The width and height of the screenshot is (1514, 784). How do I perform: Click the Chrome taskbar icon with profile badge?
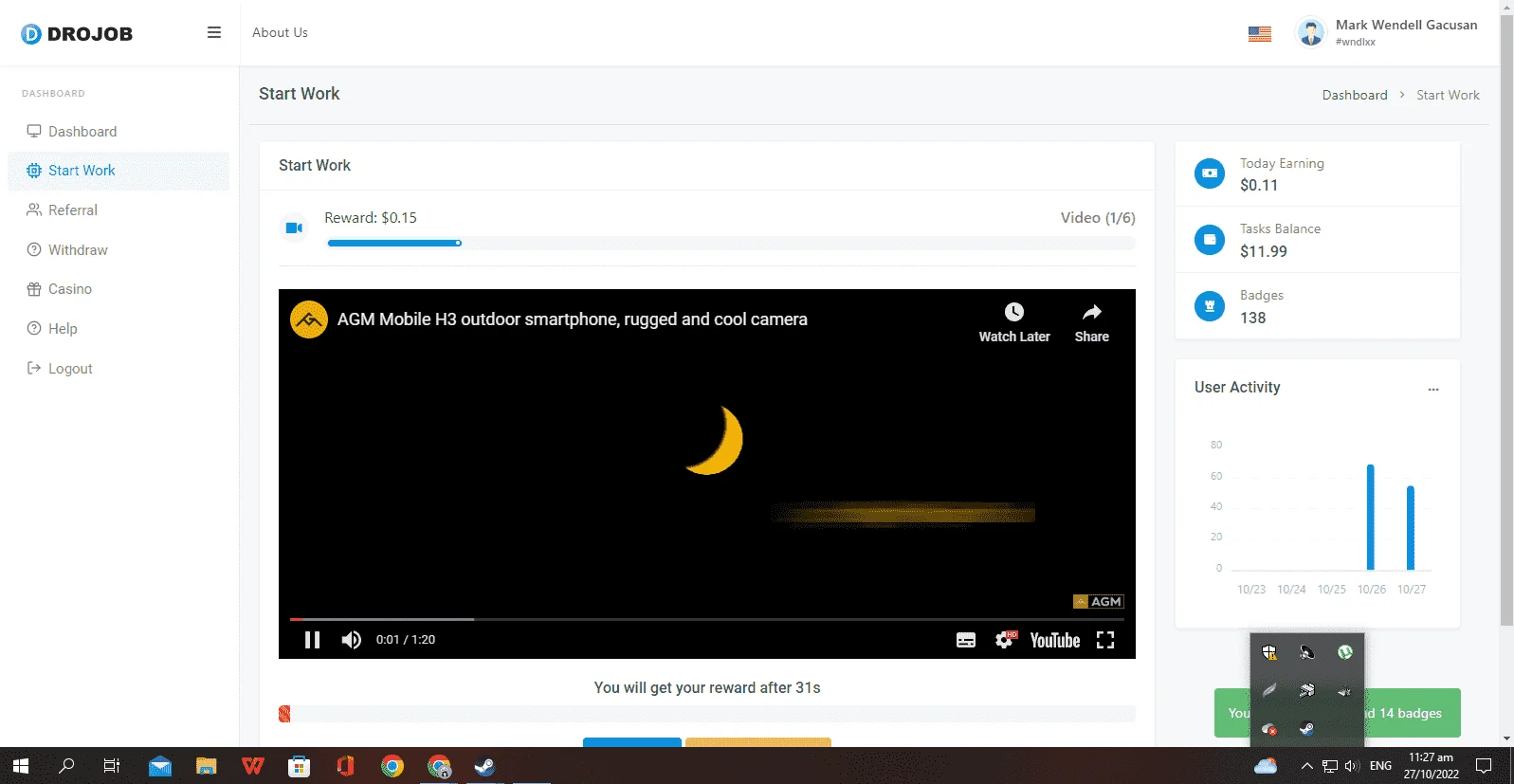coord(439,766)
